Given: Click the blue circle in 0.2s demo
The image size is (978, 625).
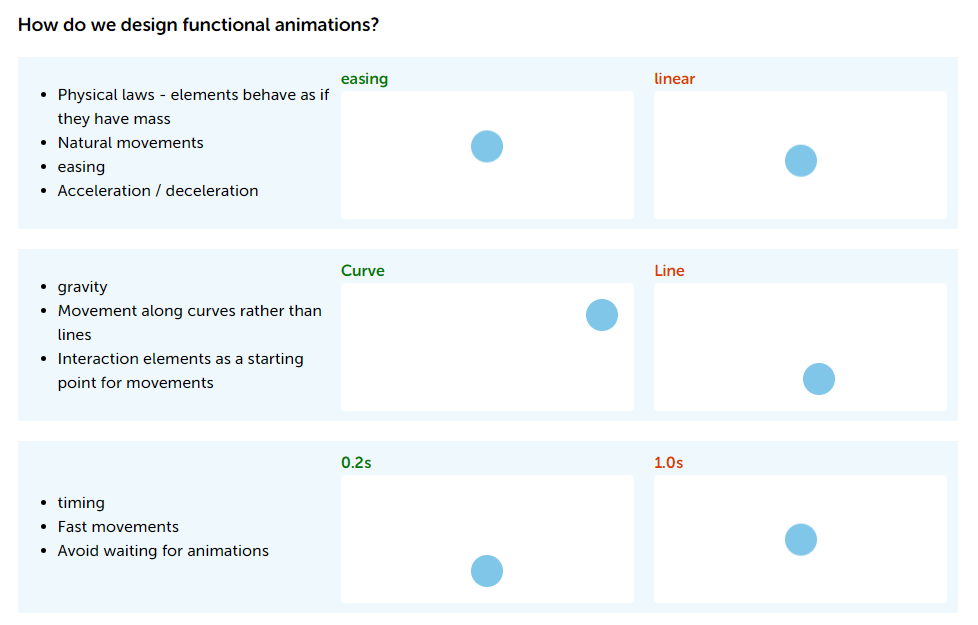Looking at the screenshot, I should pos(487,571).
